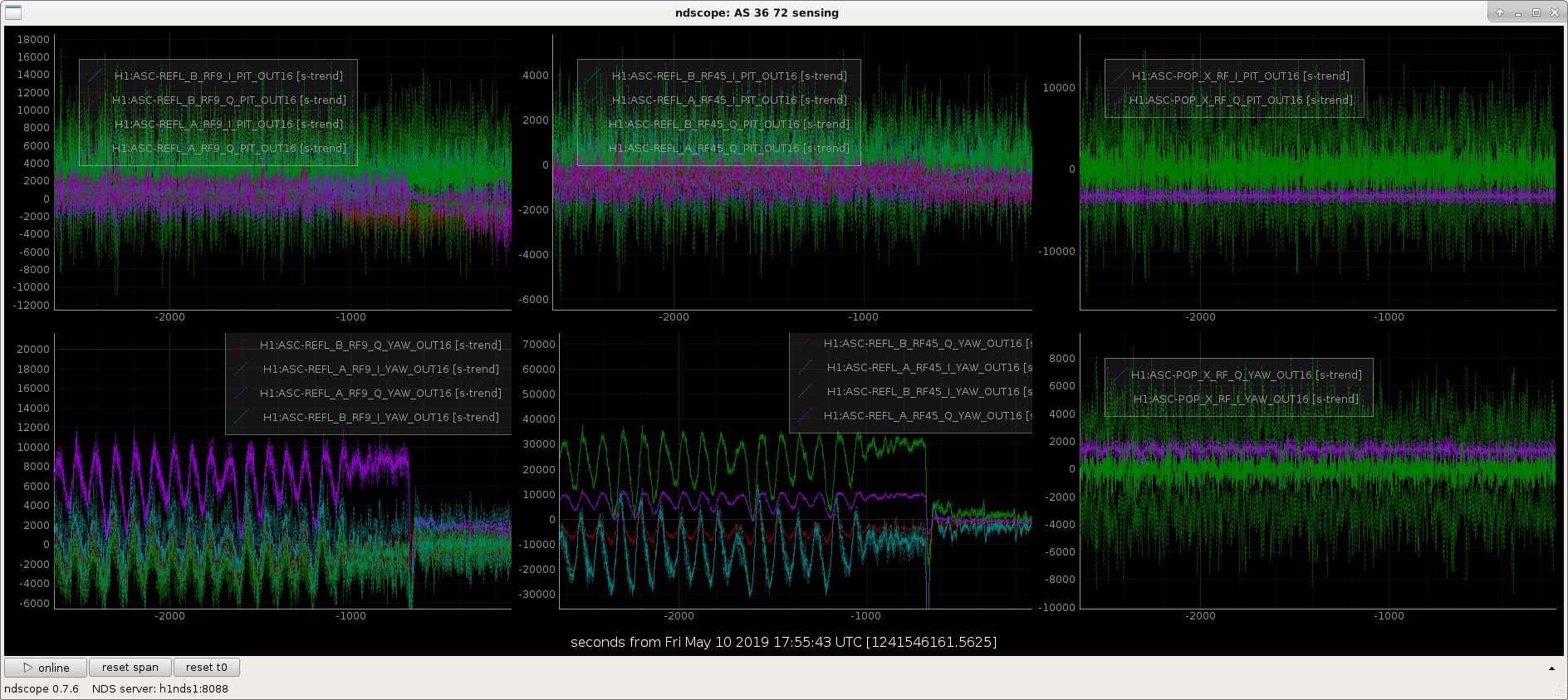The image size is (1568, 700).
Task: Toggle REFL_B_RF9_I_PIT_OUT16 legend entry
Action: click(x=228, y=76)
